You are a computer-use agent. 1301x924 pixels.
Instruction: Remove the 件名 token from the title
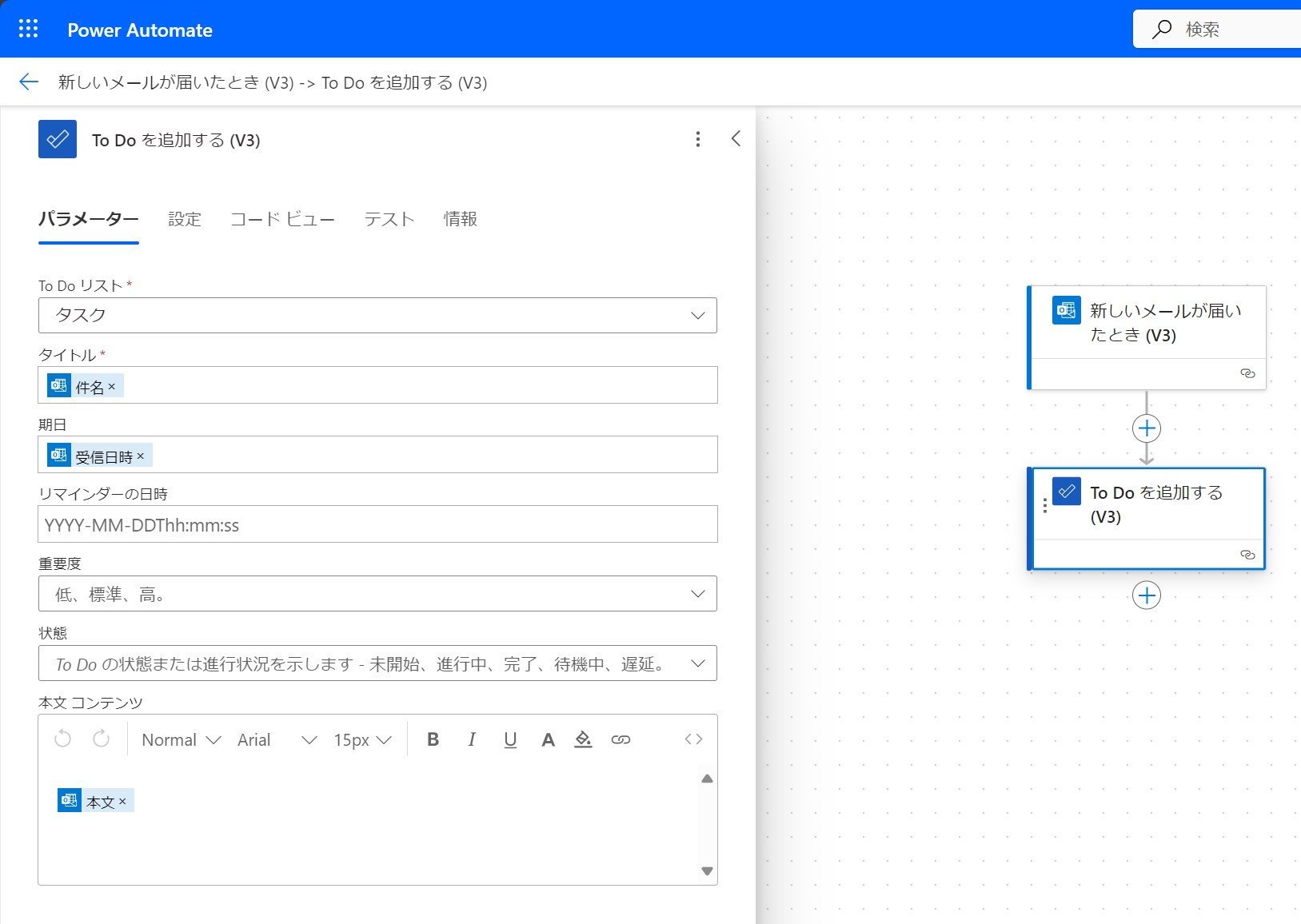point(112,387)
